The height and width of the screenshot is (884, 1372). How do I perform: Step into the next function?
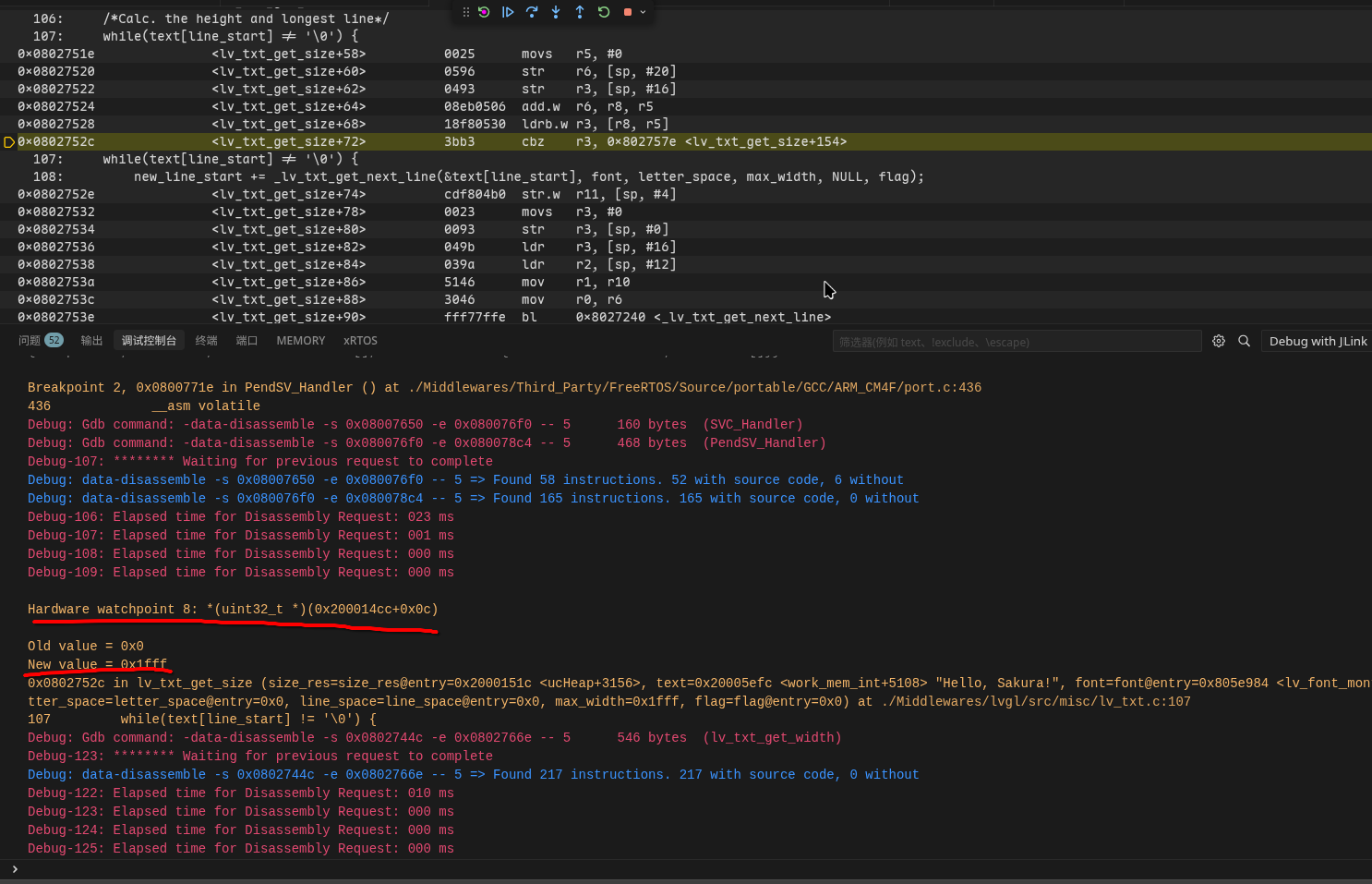[x=556, y=12]
